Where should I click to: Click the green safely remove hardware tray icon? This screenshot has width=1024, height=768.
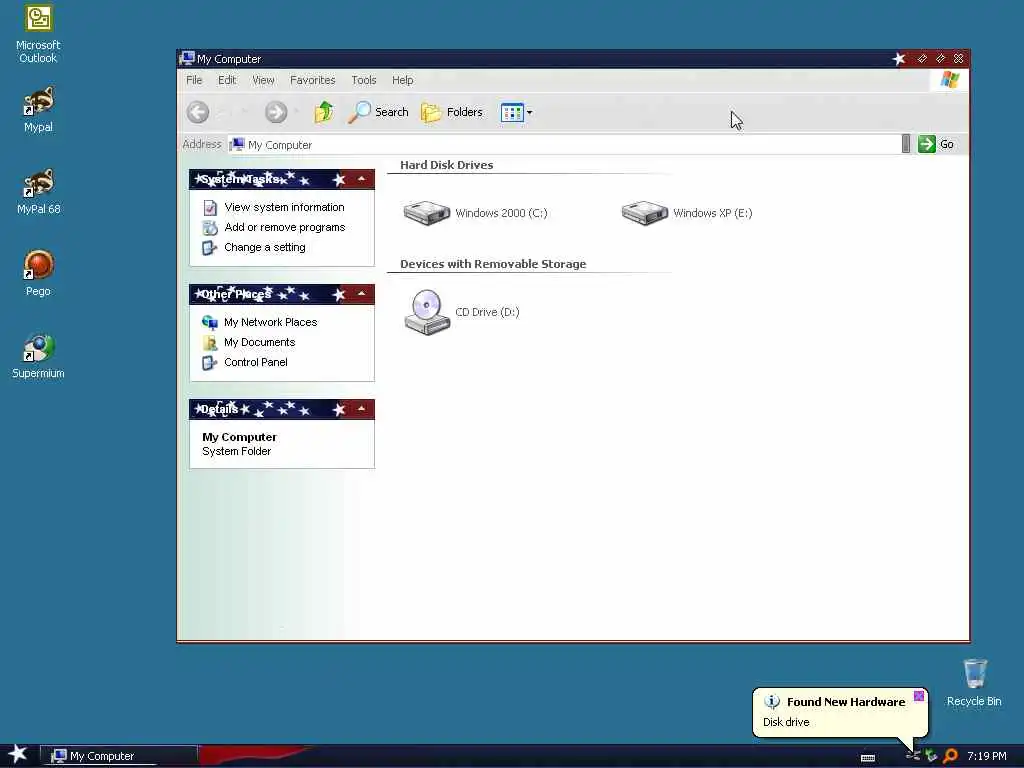point(931,756)
